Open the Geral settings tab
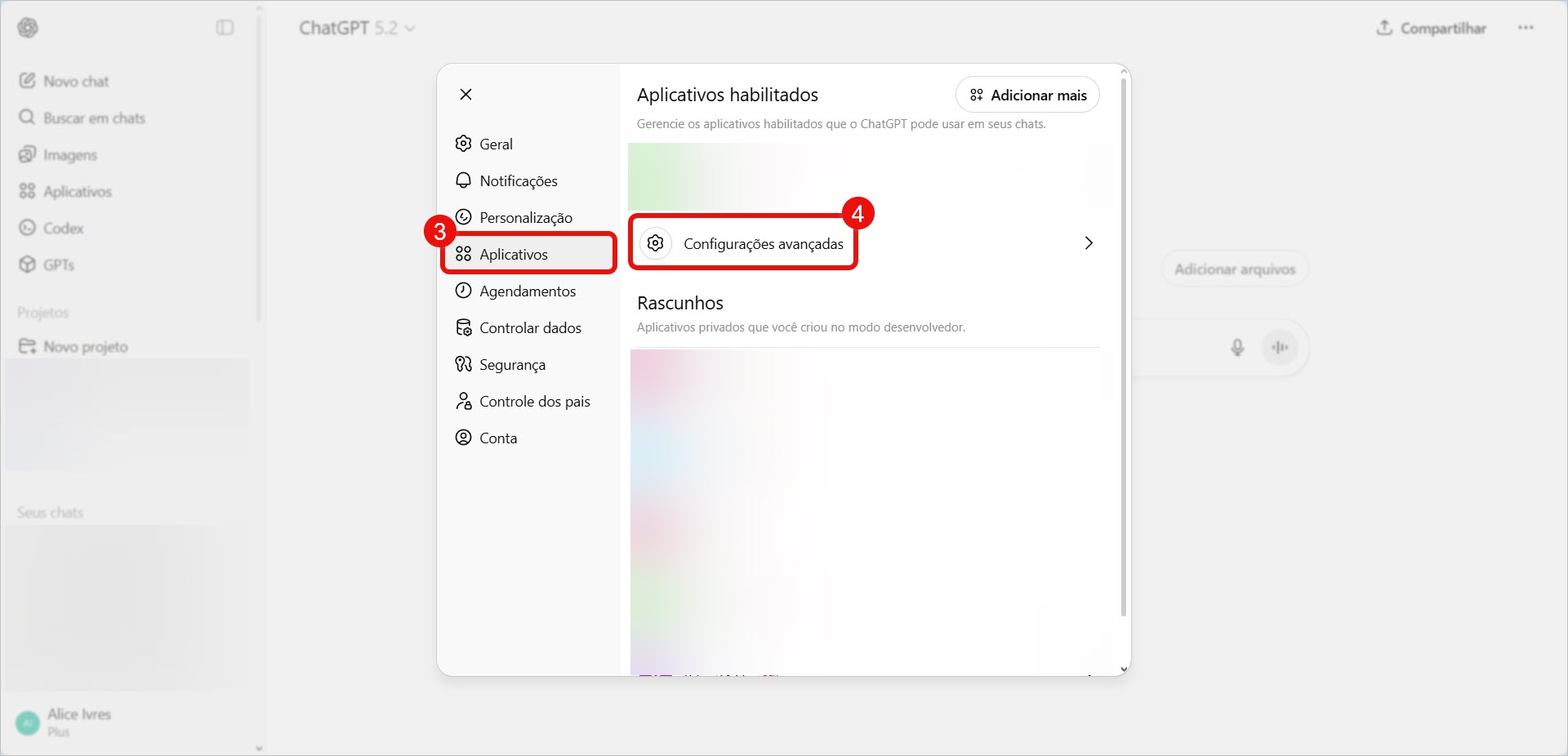 point(496,145)
